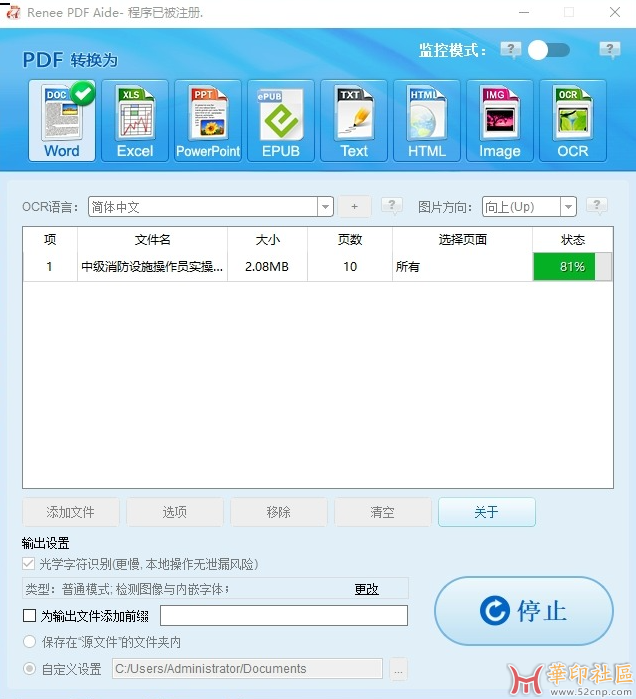Click the page count cell showing 10

click(x=350, y=267)
